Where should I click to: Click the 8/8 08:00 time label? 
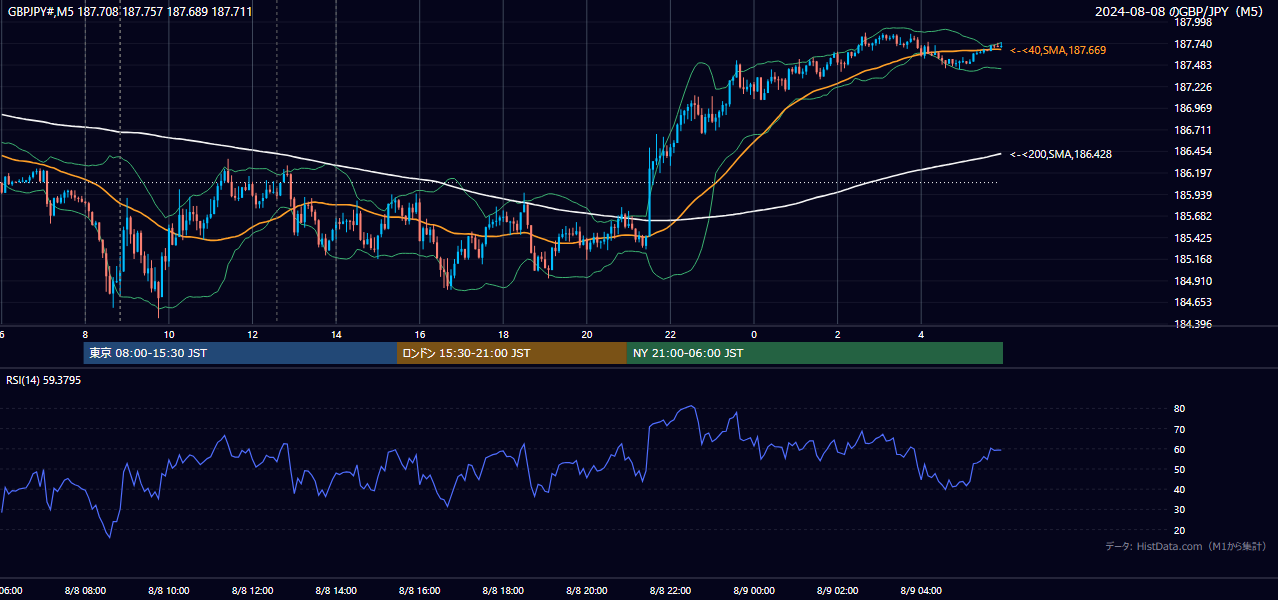[85, 591]
